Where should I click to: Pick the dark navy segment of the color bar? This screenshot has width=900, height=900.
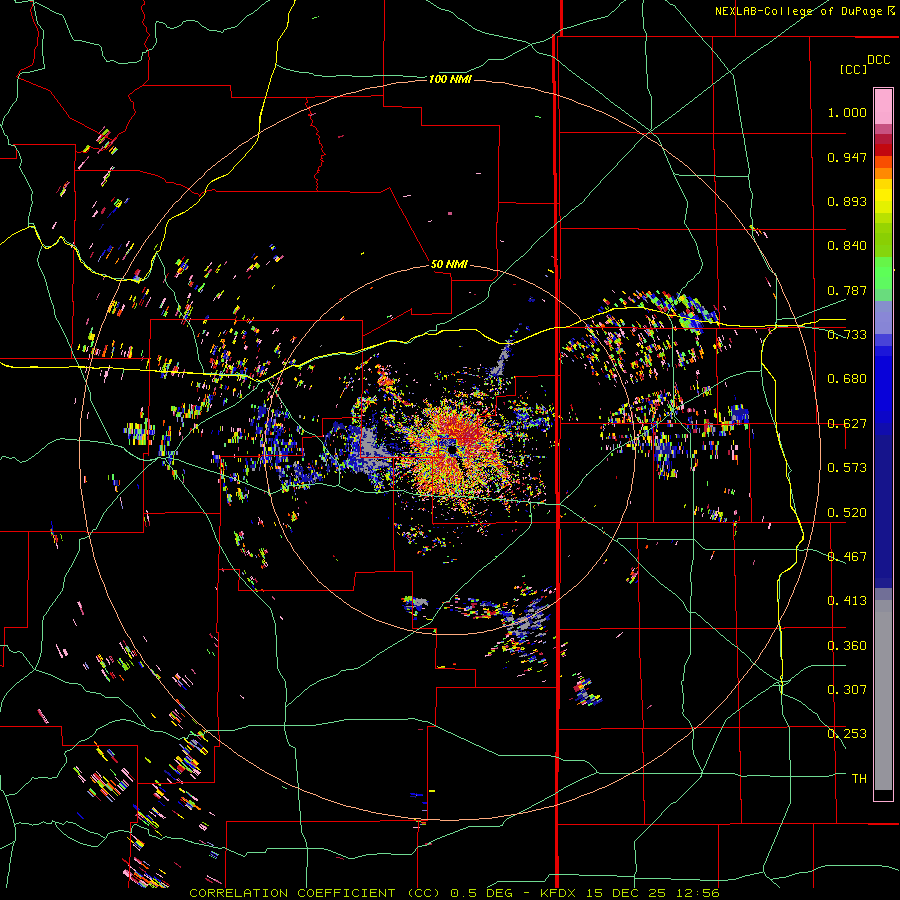pyautogui.click(x=883, y=511)
